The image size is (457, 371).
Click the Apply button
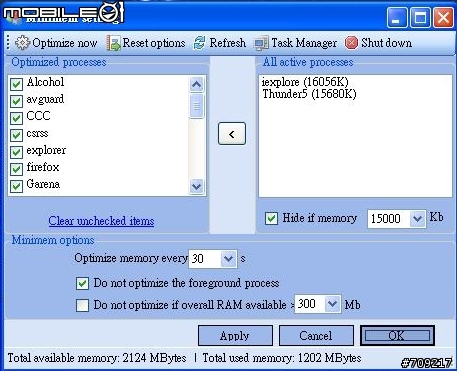click(235, 336)
